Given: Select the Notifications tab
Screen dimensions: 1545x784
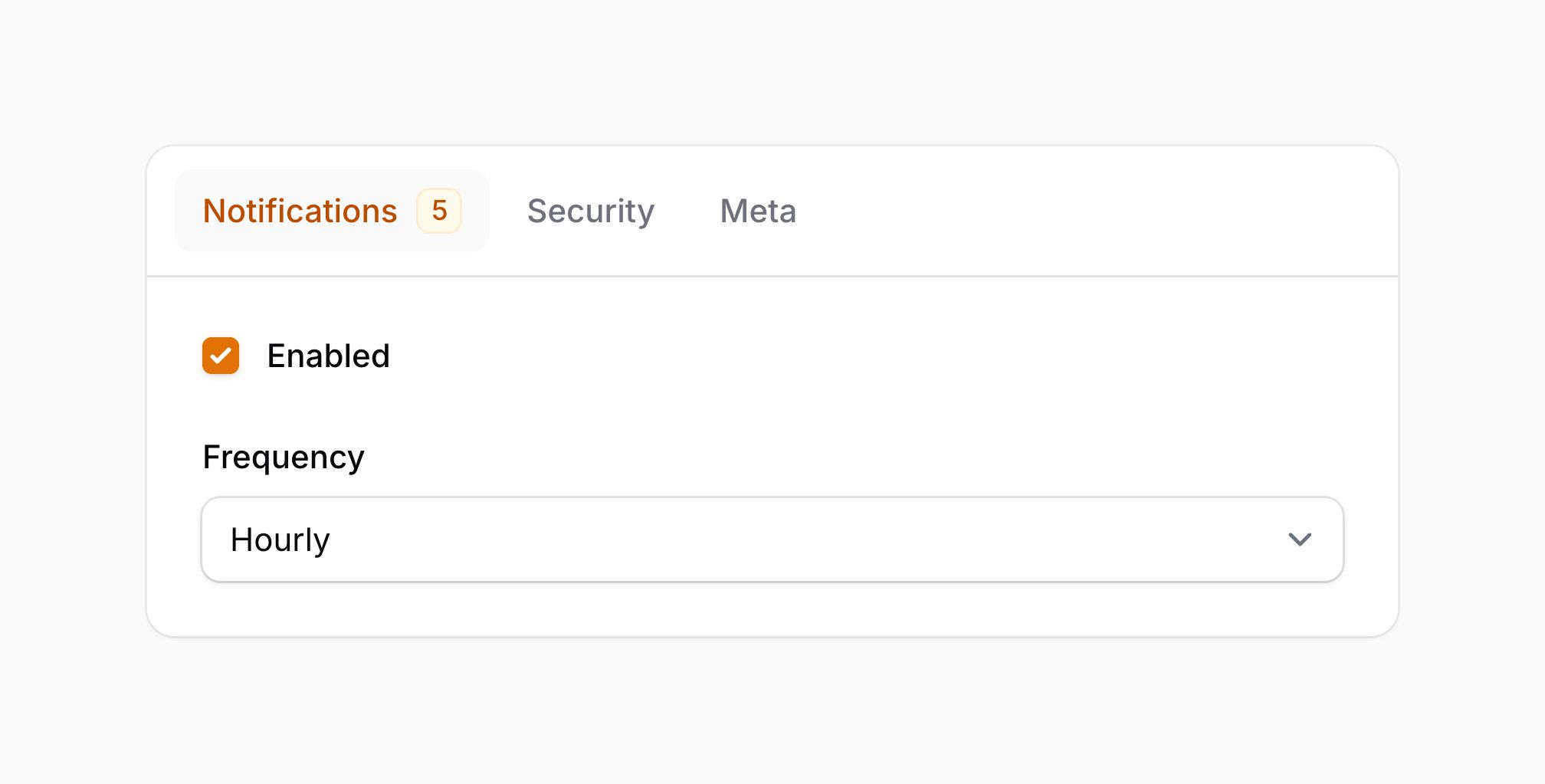Looking at the screenshot, I should coord(331,211).
